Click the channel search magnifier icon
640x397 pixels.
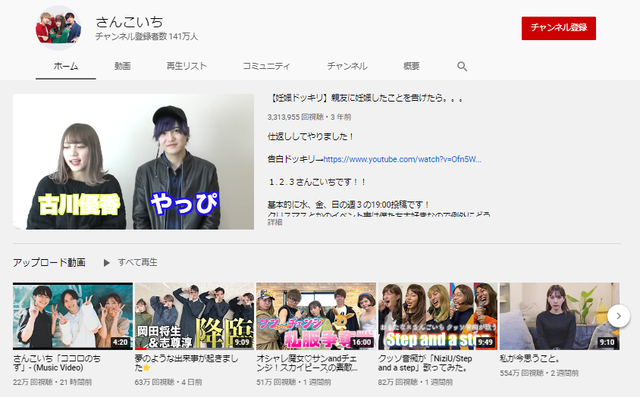coord(462,66)
